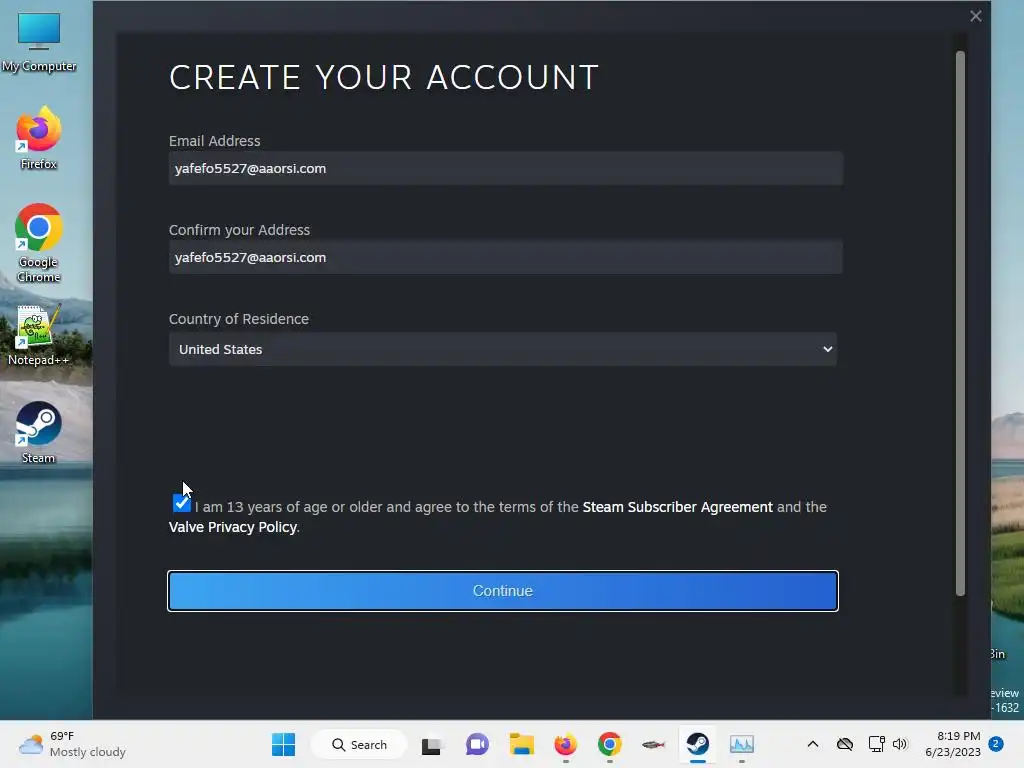Click the Continue button
Screen dimensions: 1024x768
pos(503,591)
